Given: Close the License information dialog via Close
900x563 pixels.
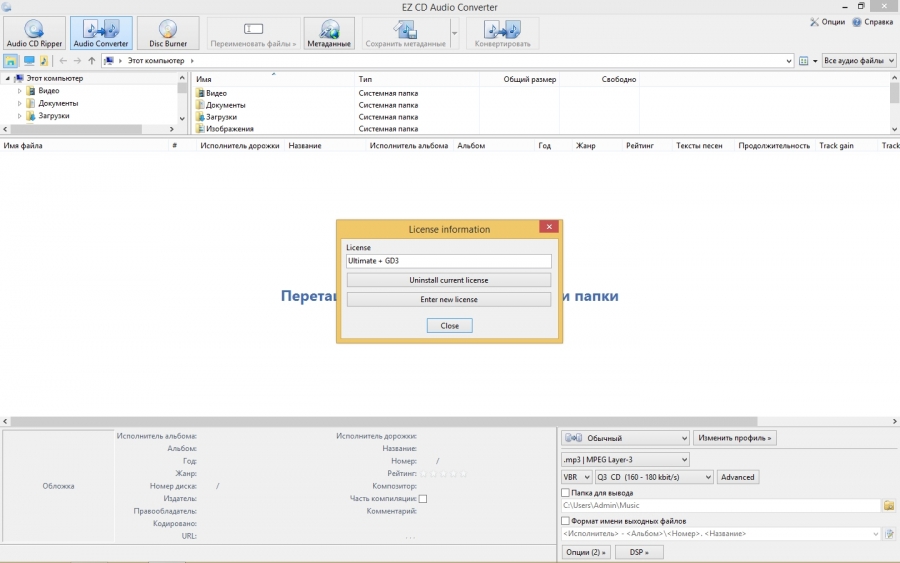Looking at the screenshot, I should click(x=449, y=326).
